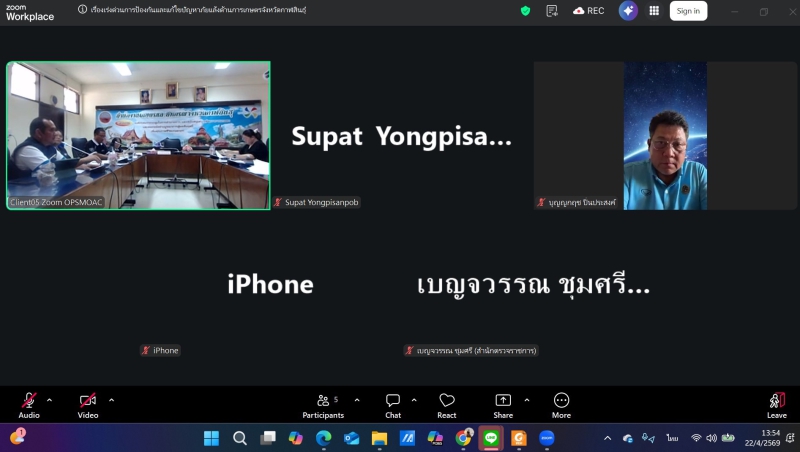
Task: Open the meeting notes icon beside the shield
Action: 551,11
